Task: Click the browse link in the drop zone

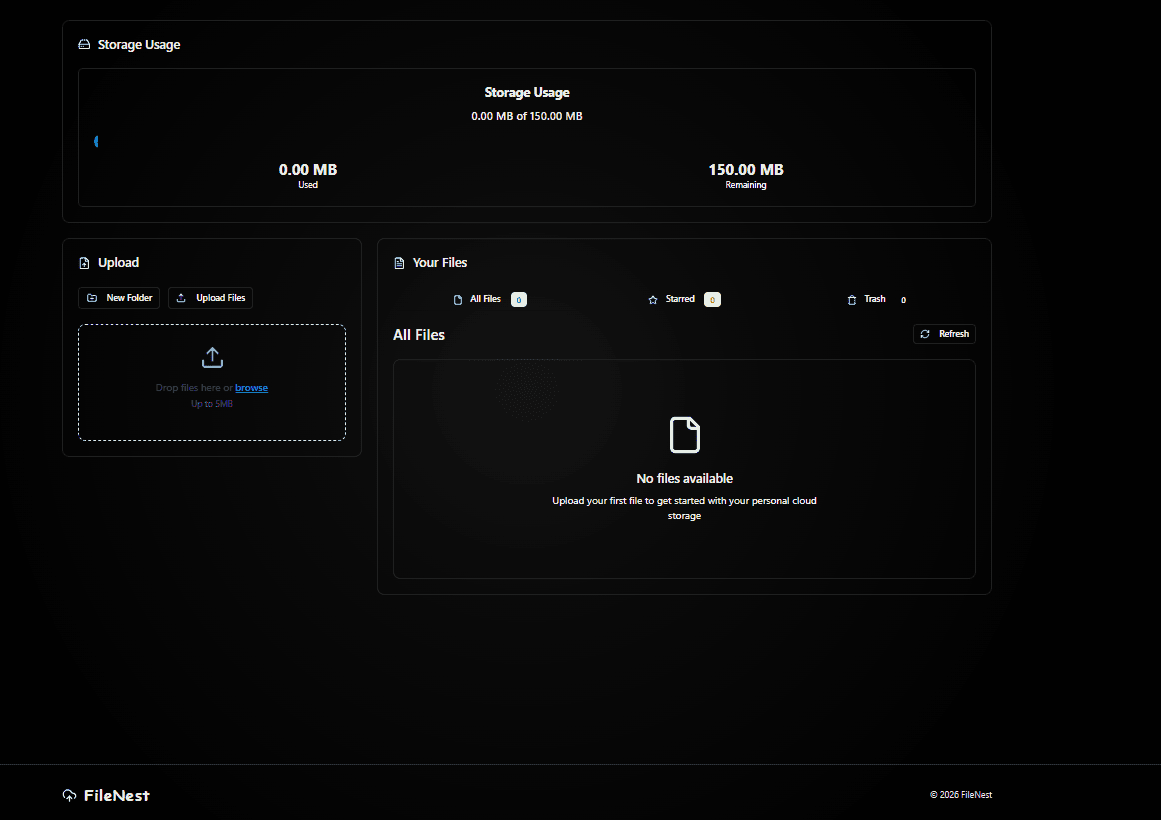Action: coord(251,387)
